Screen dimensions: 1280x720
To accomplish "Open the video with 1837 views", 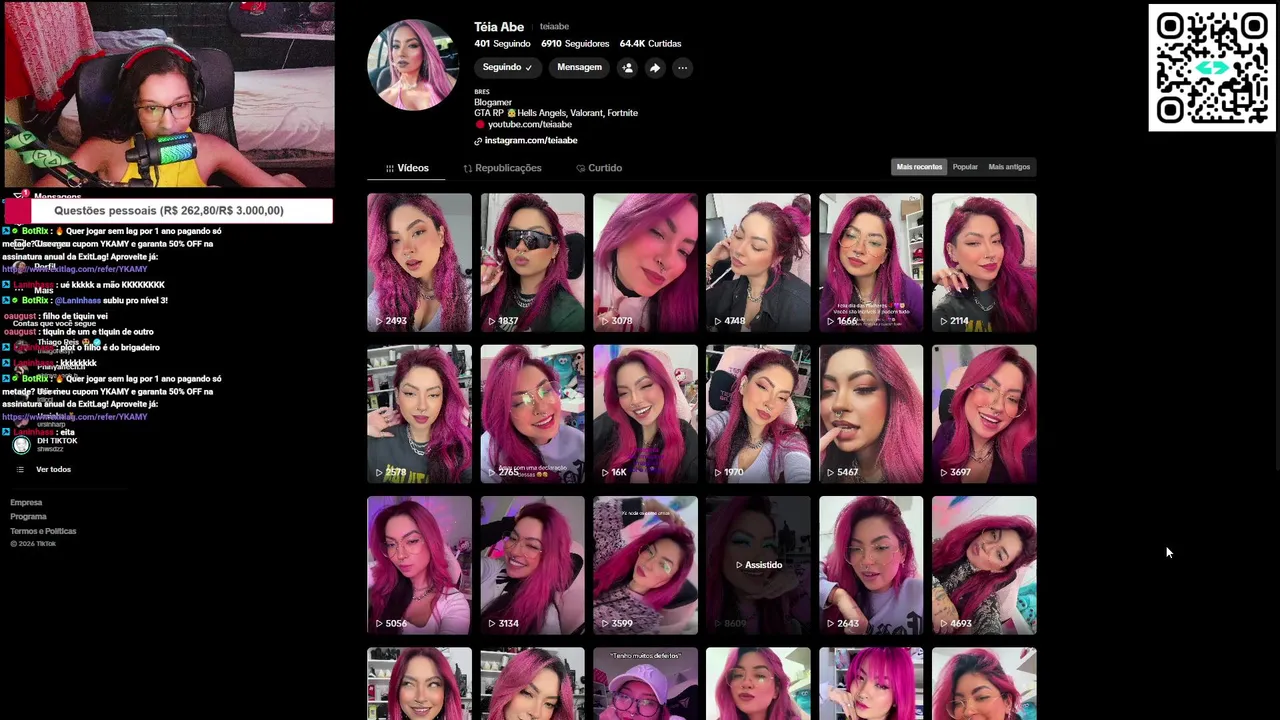I will click(532, 262).
